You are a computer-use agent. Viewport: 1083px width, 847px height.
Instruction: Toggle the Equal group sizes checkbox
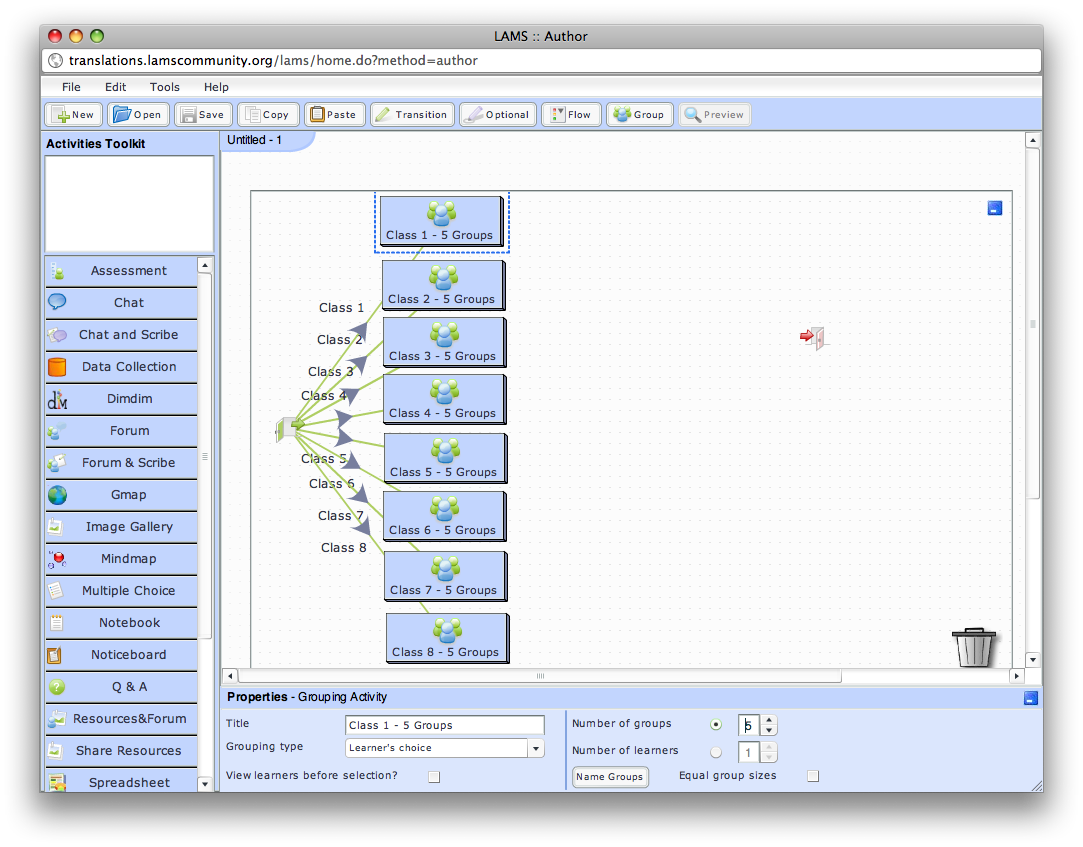pos(813,776)
